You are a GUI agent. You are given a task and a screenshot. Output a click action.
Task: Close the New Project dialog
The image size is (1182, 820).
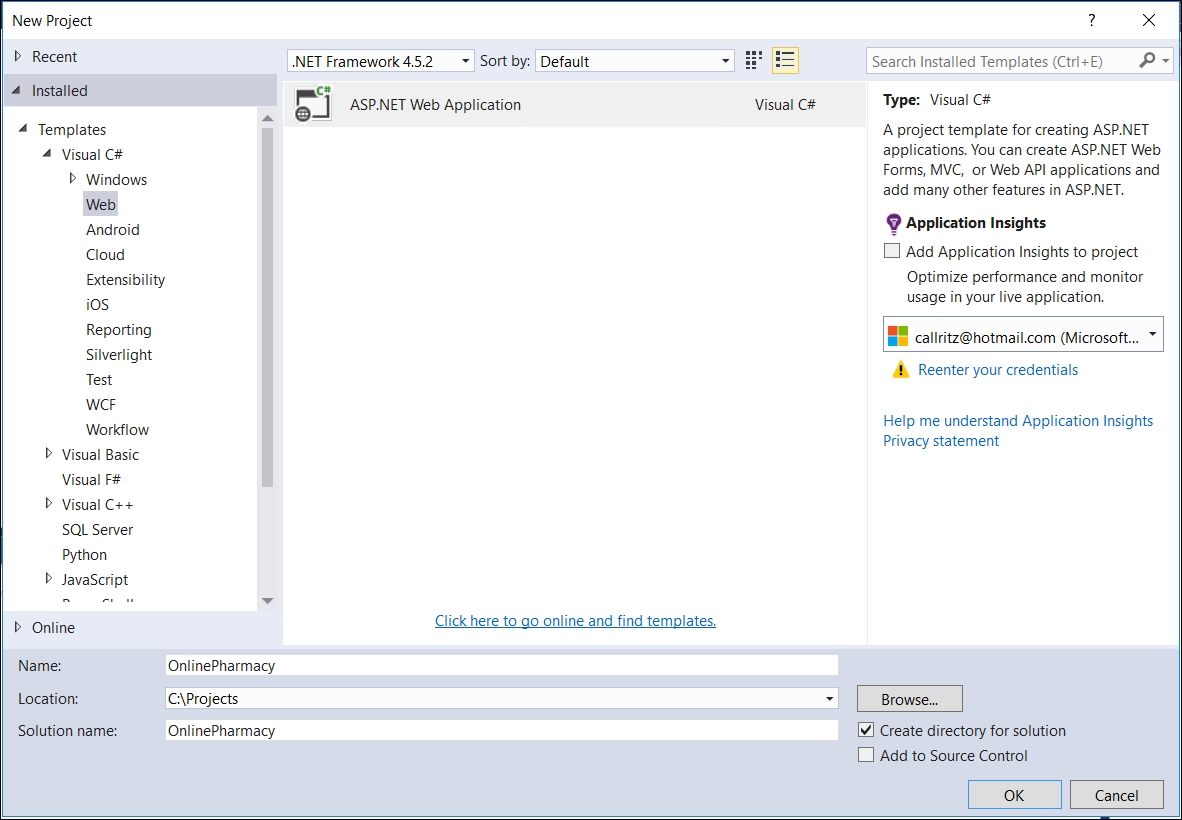click(x=1149, y=20)
